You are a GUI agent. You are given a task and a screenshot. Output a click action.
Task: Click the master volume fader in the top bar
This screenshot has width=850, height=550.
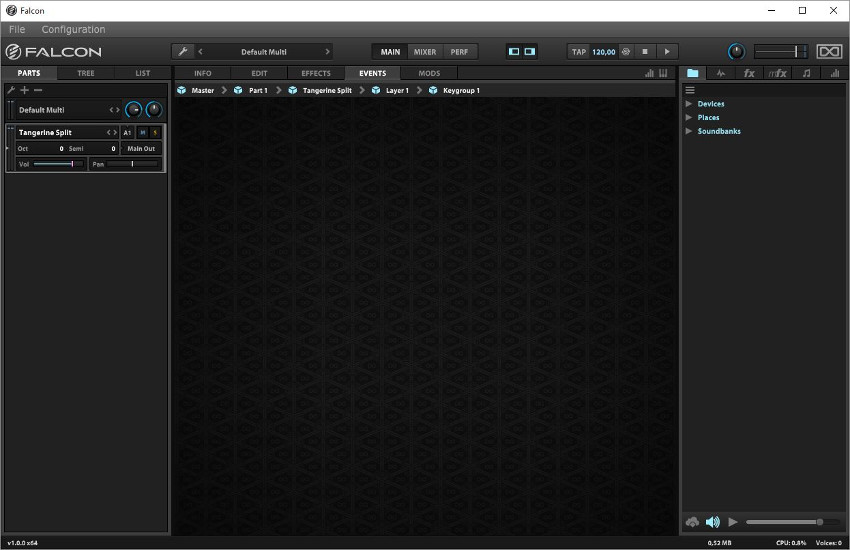781,51
